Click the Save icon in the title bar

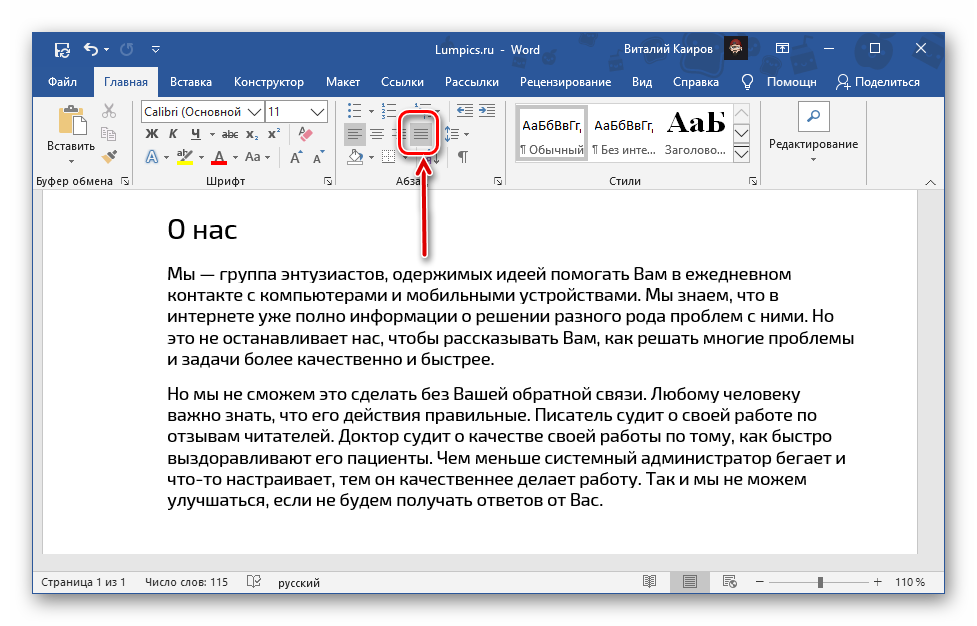coord(62,49)
